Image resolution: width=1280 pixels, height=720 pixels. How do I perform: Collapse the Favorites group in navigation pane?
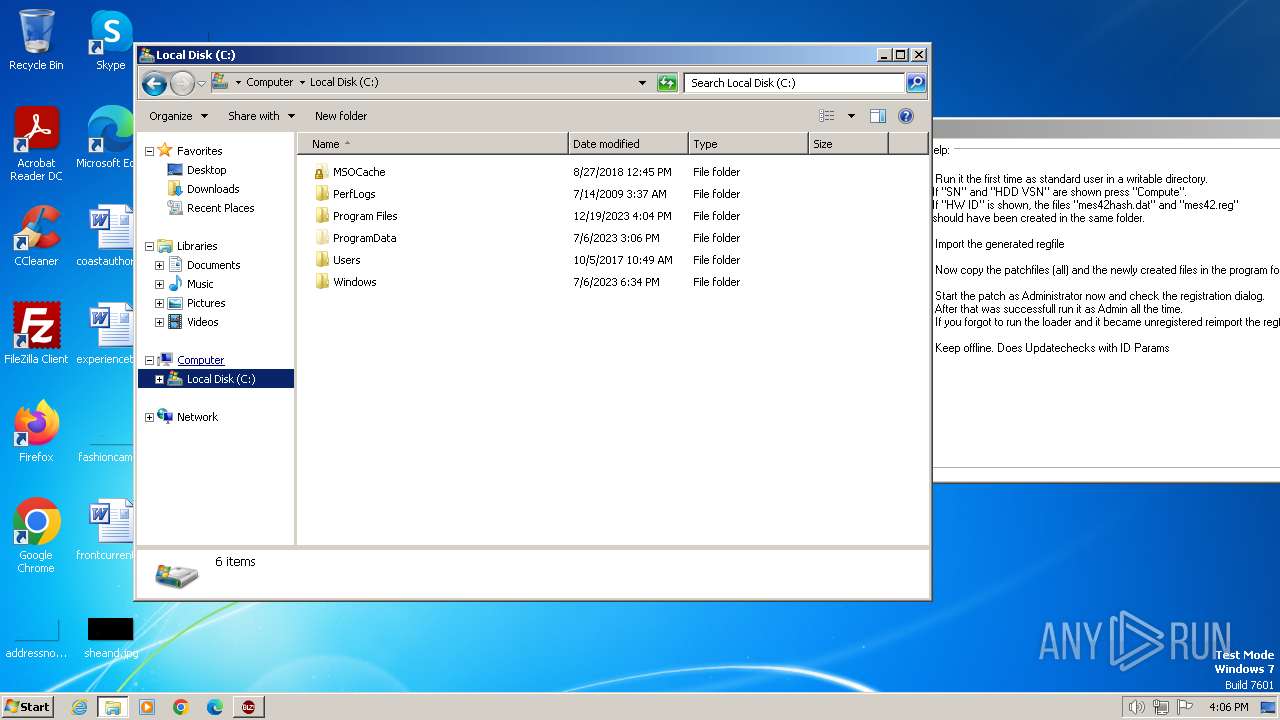pos(149,151)
